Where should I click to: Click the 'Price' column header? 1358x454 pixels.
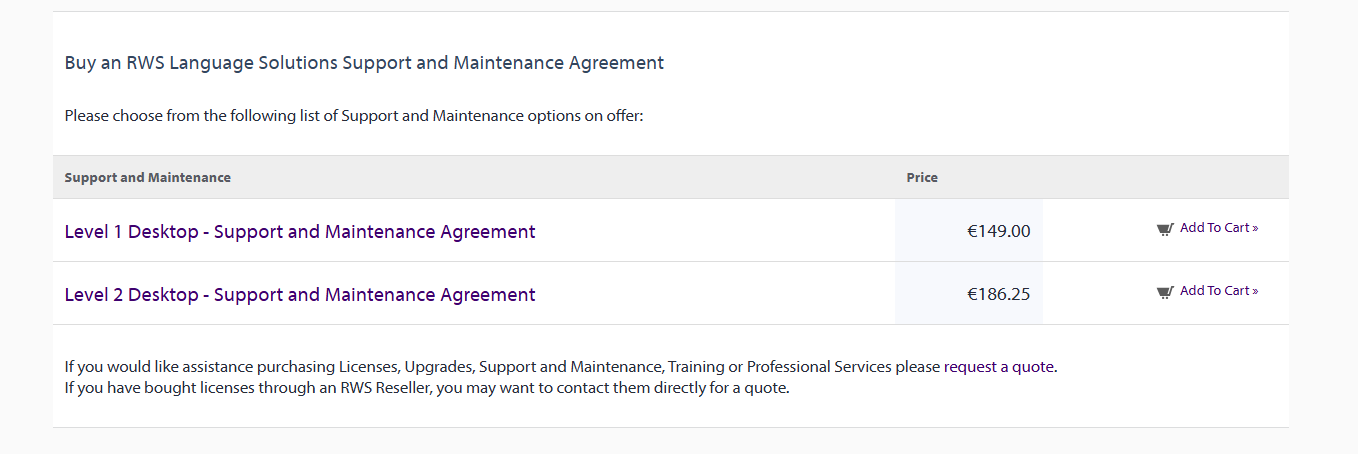(x=922, y=178)
